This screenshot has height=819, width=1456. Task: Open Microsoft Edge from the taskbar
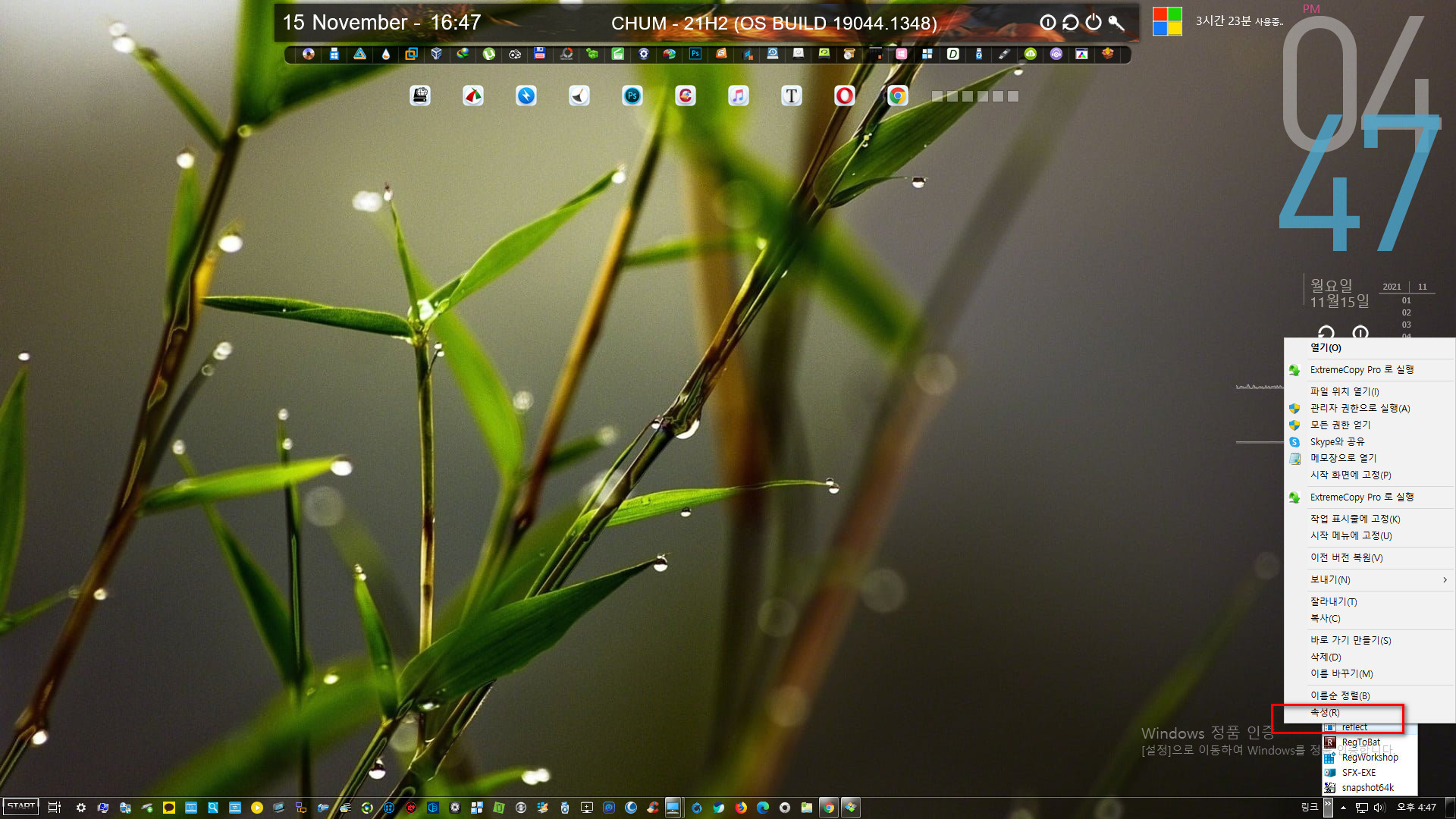point(763,808)
